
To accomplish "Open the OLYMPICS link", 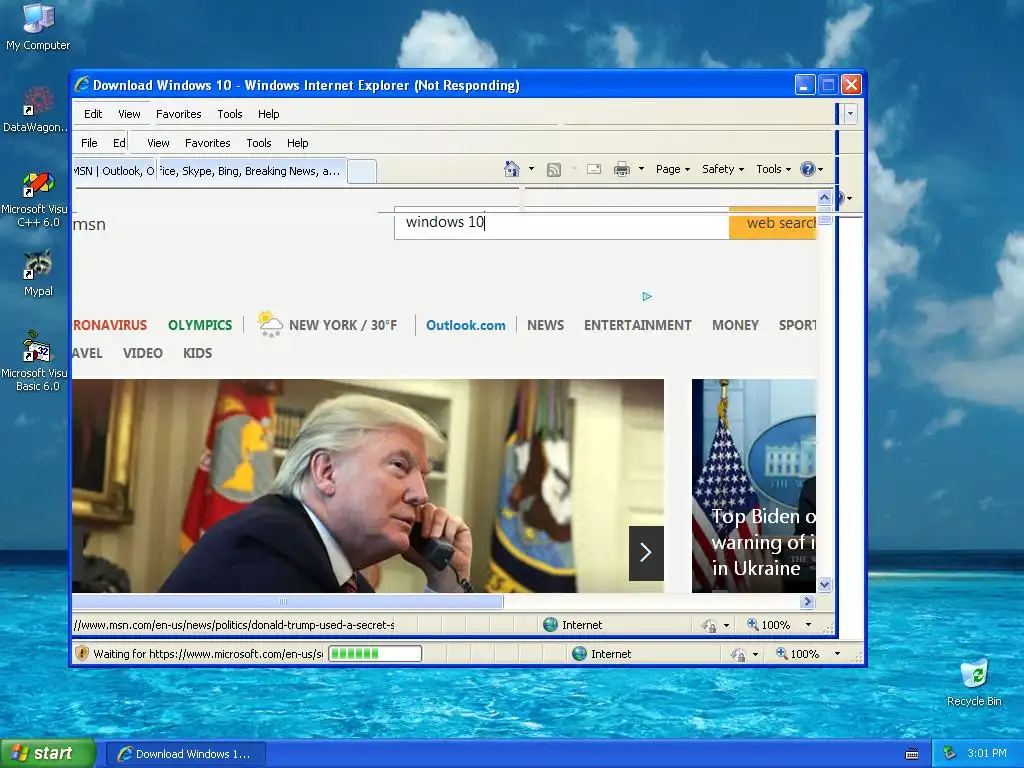I will point(200,325).
